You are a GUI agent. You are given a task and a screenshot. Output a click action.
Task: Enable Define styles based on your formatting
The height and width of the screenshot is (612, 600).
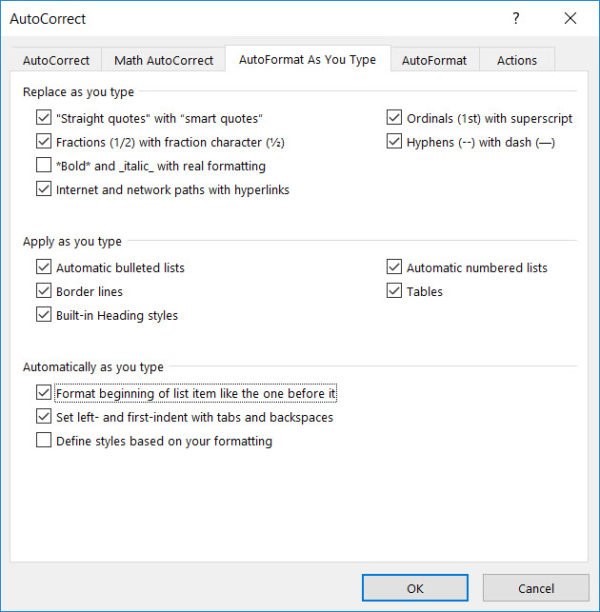[x=44, y=440]
